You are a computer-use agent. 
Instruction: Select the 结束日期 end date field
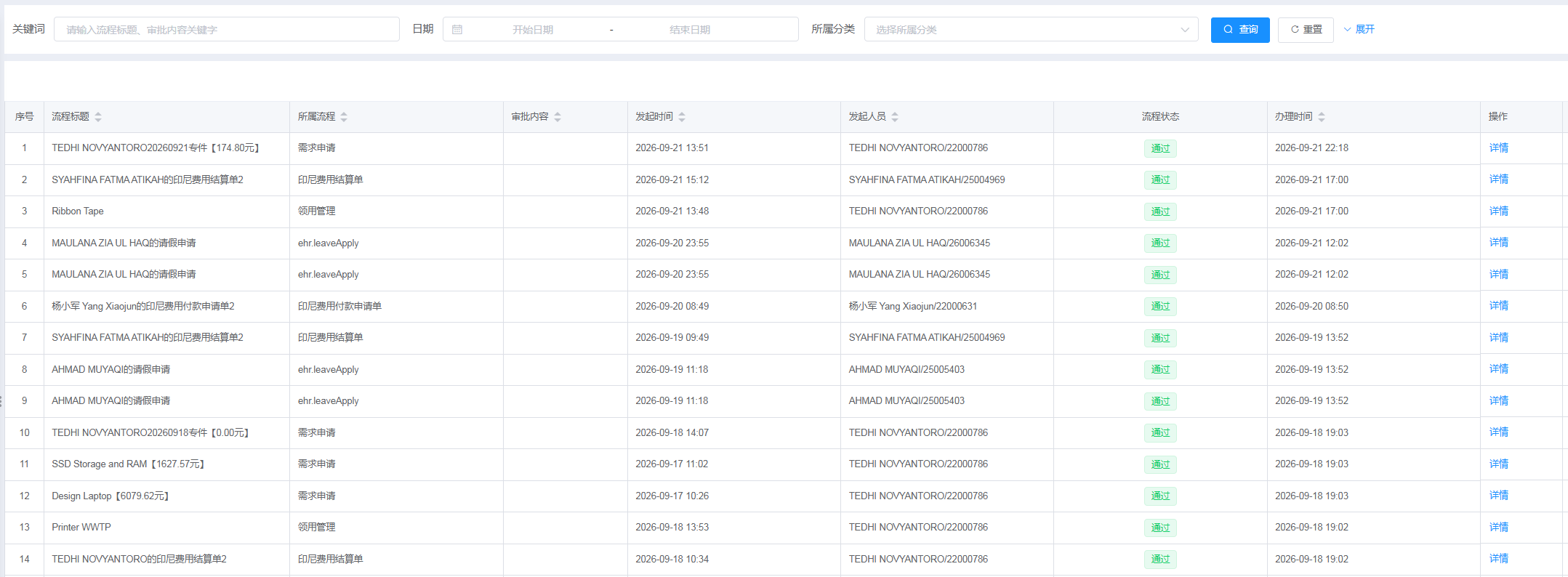click(690, 30)
